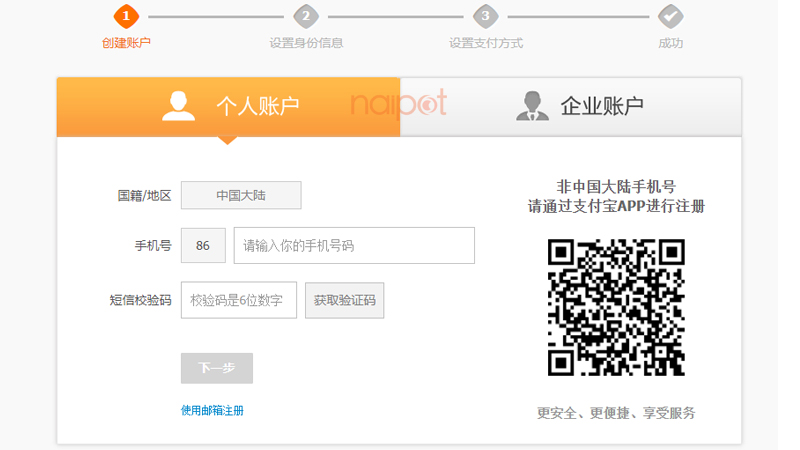The height and width of the screenshot is (450, 800).
Task: Click the Alipay APP QR code
Action: click(616, 307)
